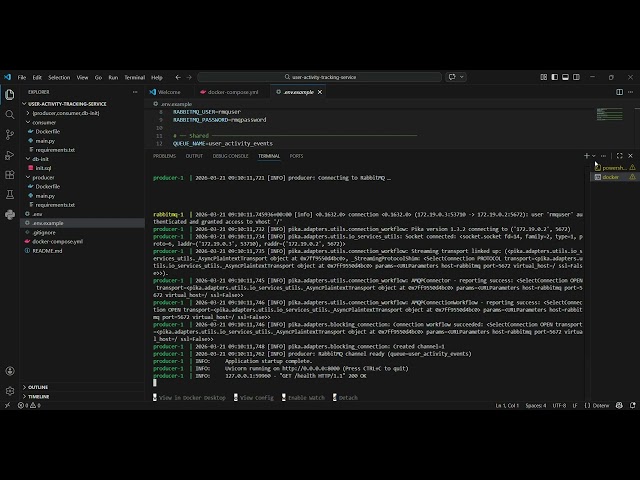The height and width of the screenshot is (480, 640).
Task: Expand the {producer,consumer,db-init} folder
Action: [82, 113]
